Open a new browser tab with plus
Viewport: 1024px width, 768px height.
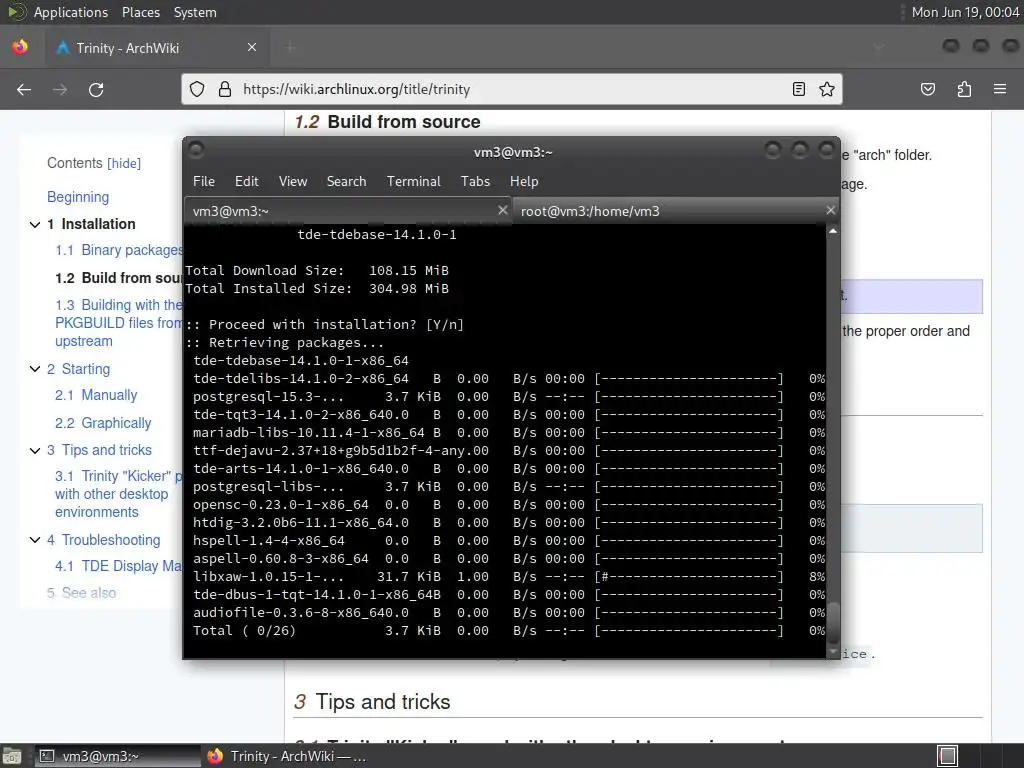click(291, 47)
